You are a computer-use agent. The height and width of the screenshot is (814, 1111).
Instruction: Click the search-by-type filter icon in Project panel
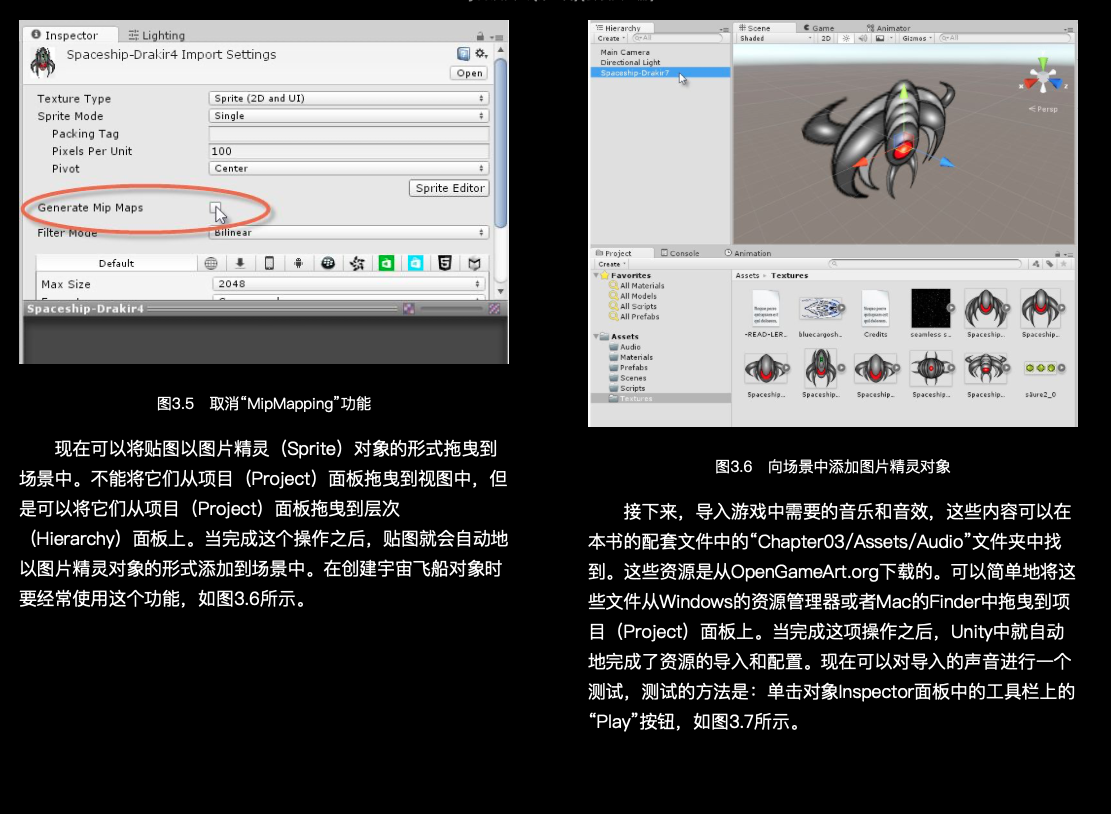click(x=1036, y=264)
